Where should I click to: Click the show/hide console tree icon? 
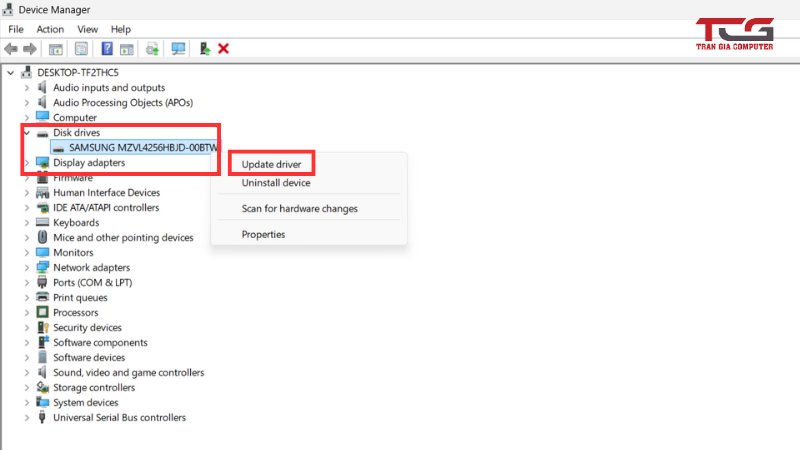(x=56, y=48)
